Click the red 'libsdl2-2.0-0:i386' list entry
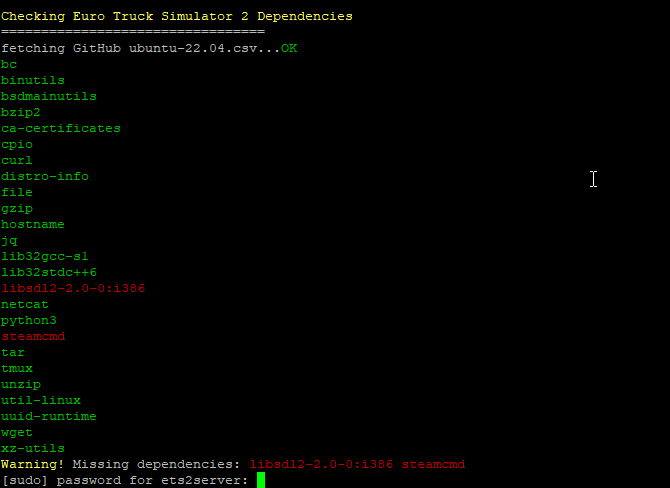The height and width of the screenshot is (488, 670). (x=73, y=288)
